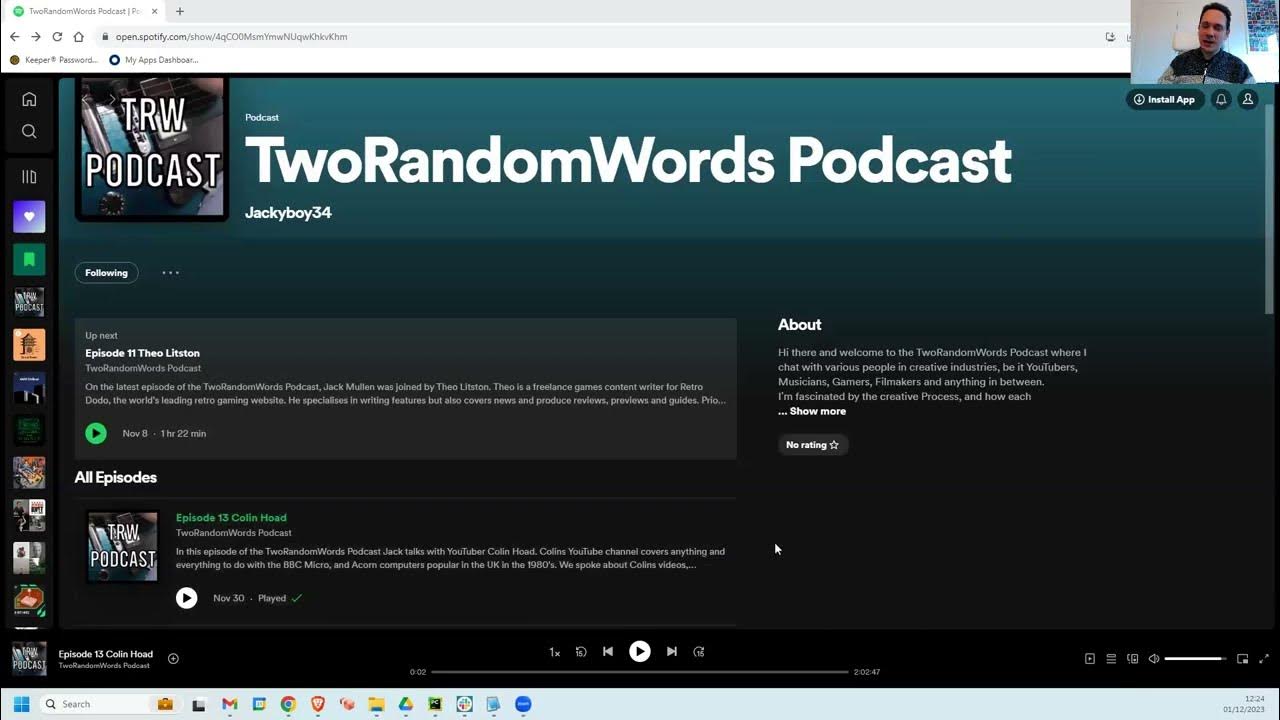Connect to a device using the speaker icon
The width and height of the screenshot is (1280, 720).
click(x=1133, y=658)
